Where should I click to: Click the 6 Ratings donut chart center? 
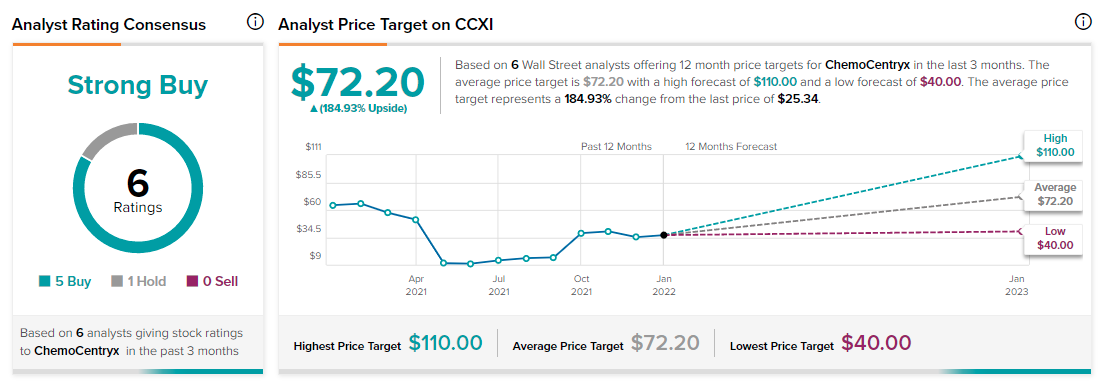coord(138,190)
